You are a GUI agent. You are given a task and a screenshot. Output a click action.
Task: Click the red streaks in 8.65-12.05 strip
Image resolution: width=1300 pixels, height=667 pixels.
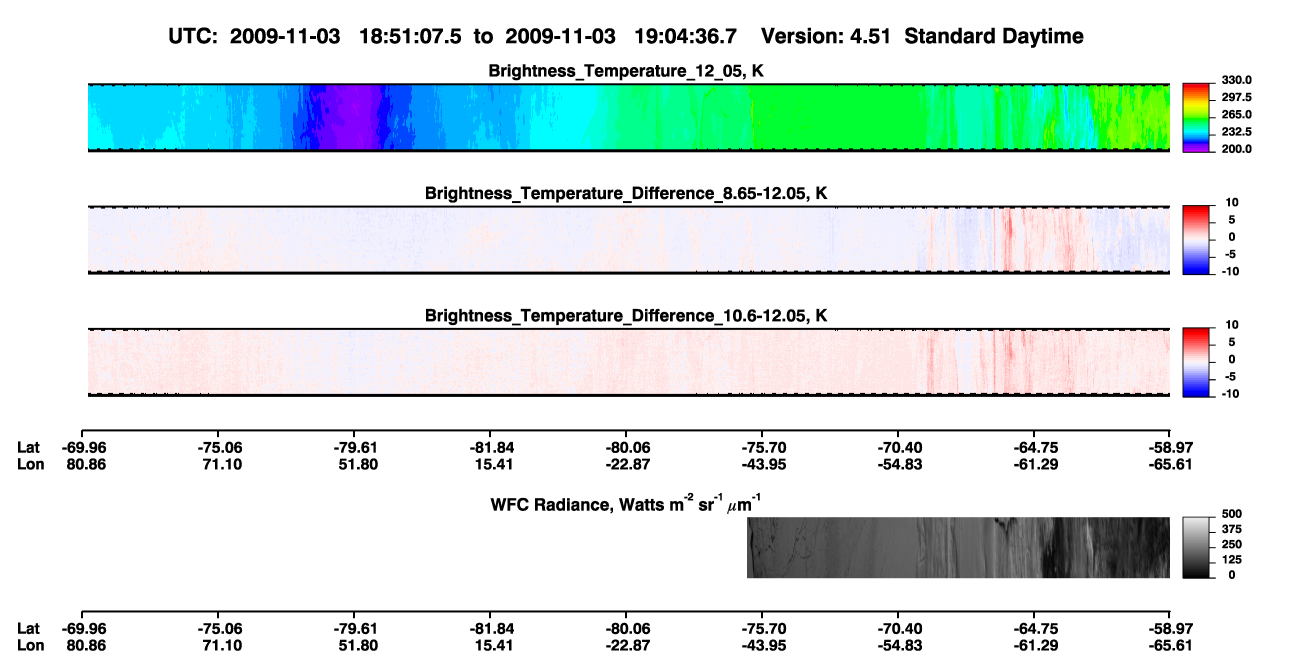1008,238
